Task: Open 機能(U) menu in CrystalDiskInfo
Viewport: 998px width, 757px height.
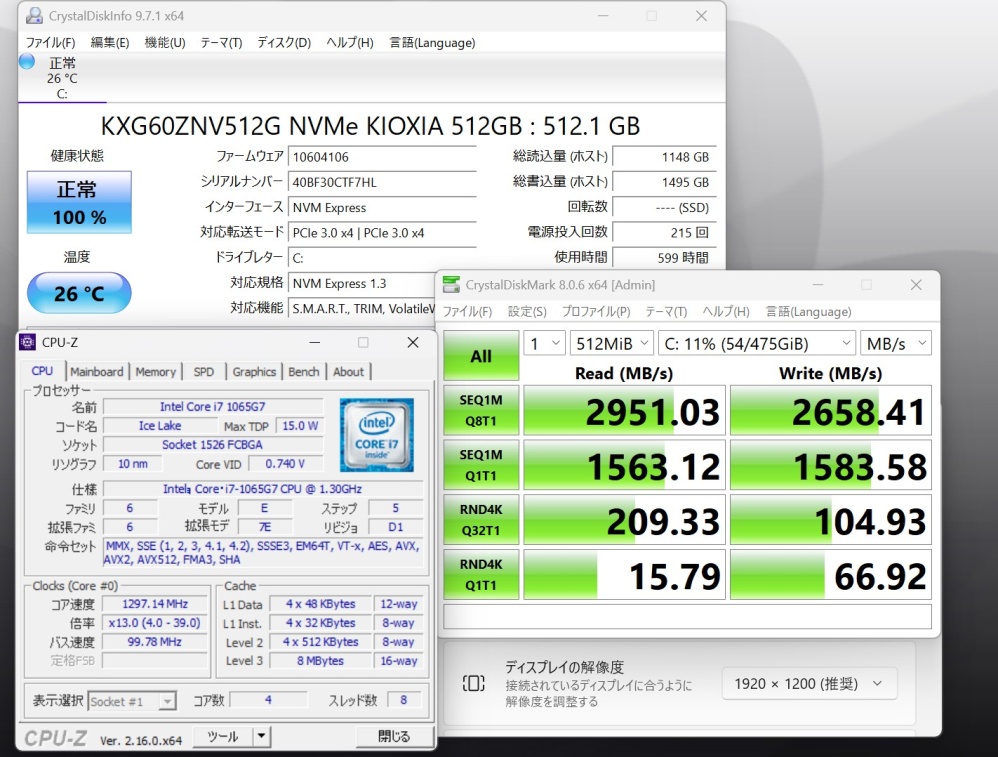Action: click(x=165, y=43)
